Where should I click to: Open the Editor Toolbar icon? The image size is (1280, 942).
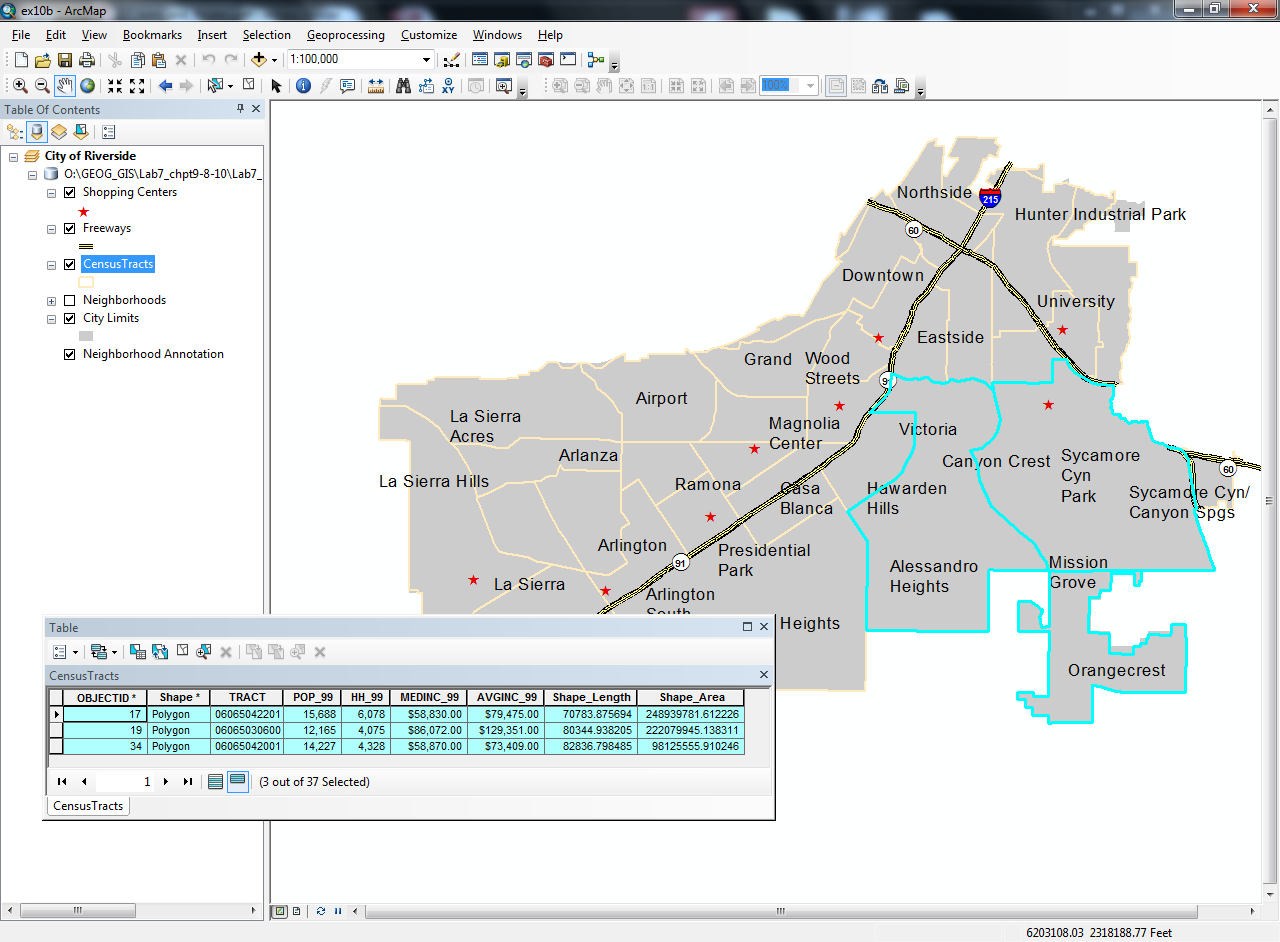[451, 60]
